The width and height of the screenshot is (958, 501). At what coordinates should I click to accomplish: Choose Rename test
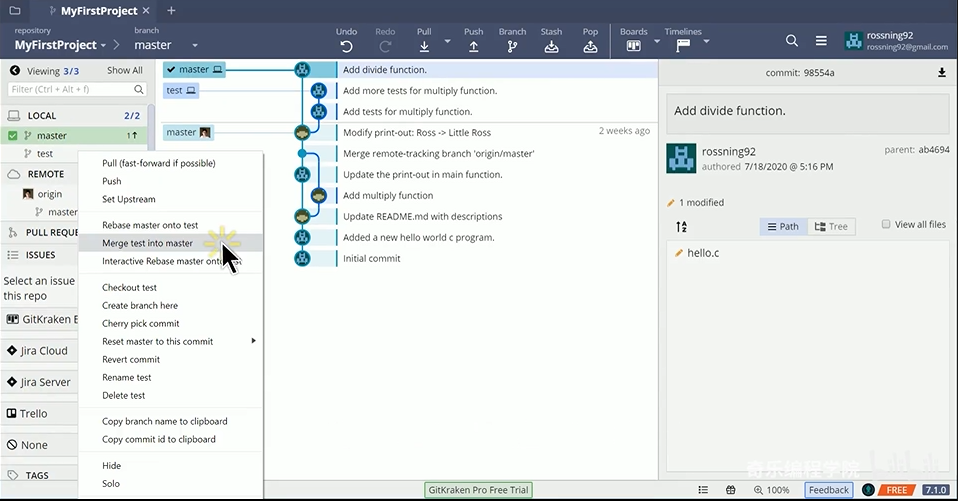[171, 378]
